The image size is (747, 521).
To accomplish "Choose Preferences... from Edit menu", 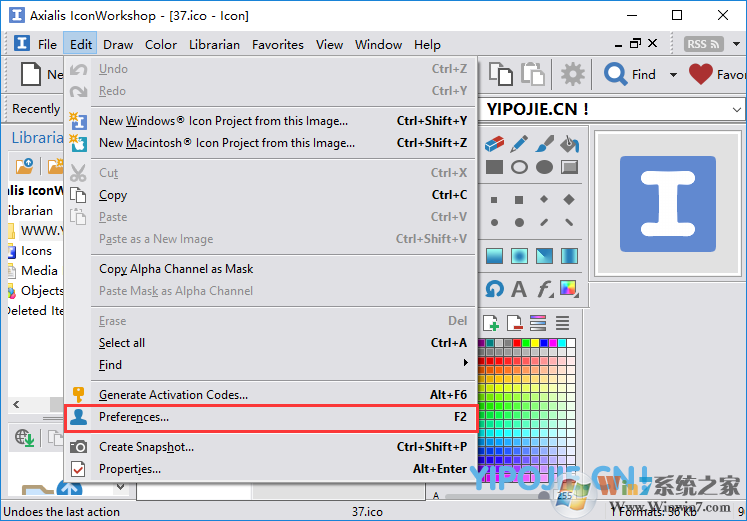I will tap(271, 417).
